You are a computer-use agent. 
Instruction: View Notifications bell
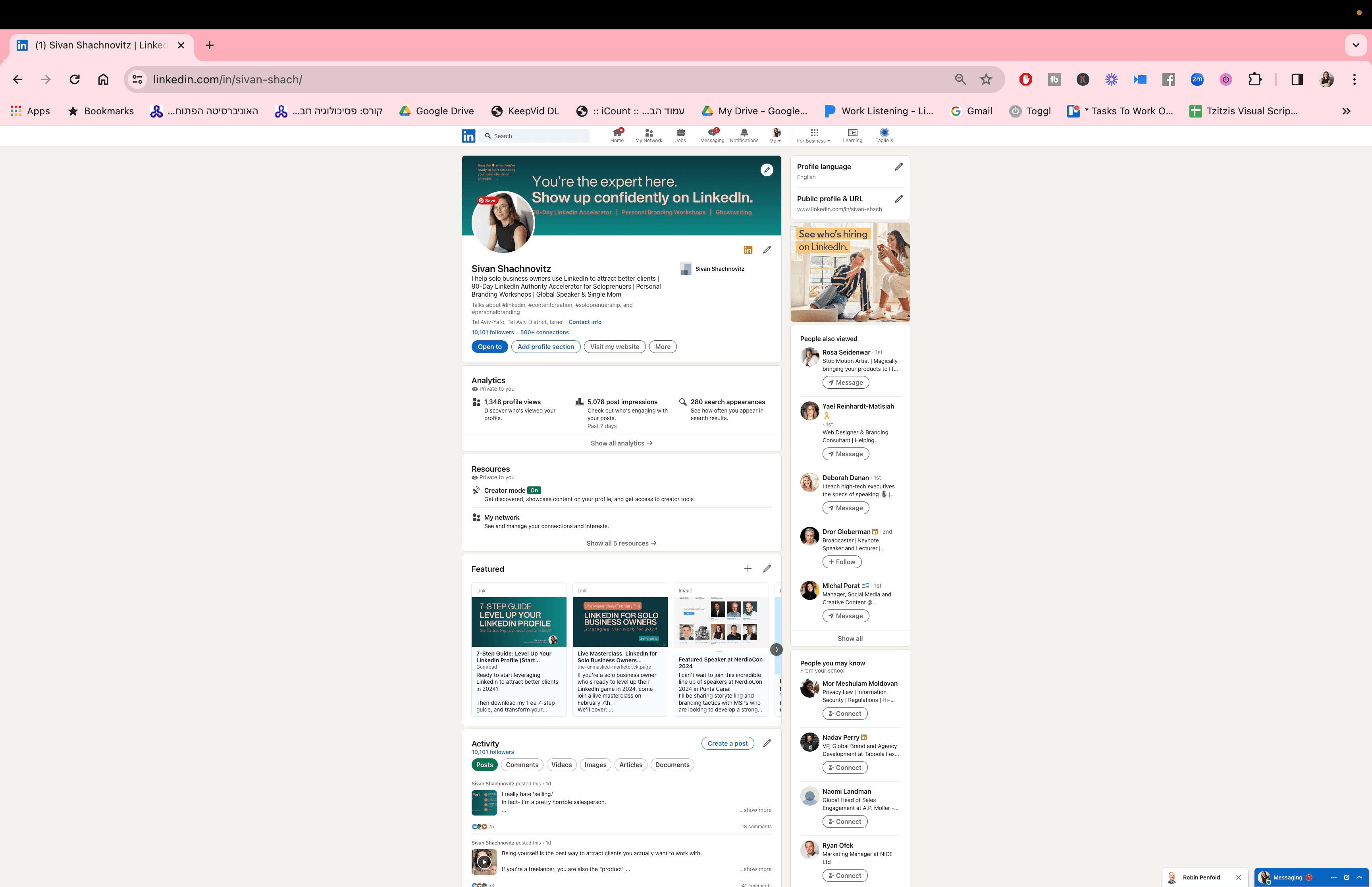coord(744,136)
